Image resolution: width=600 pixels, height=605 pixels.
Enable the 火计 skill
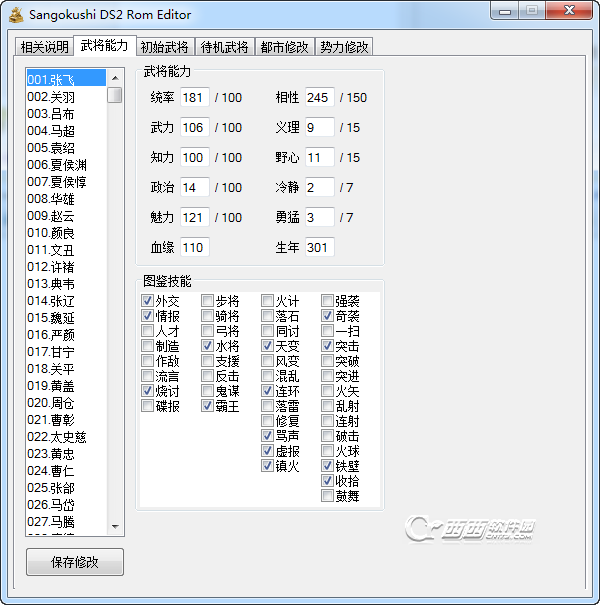coord(267,301)
